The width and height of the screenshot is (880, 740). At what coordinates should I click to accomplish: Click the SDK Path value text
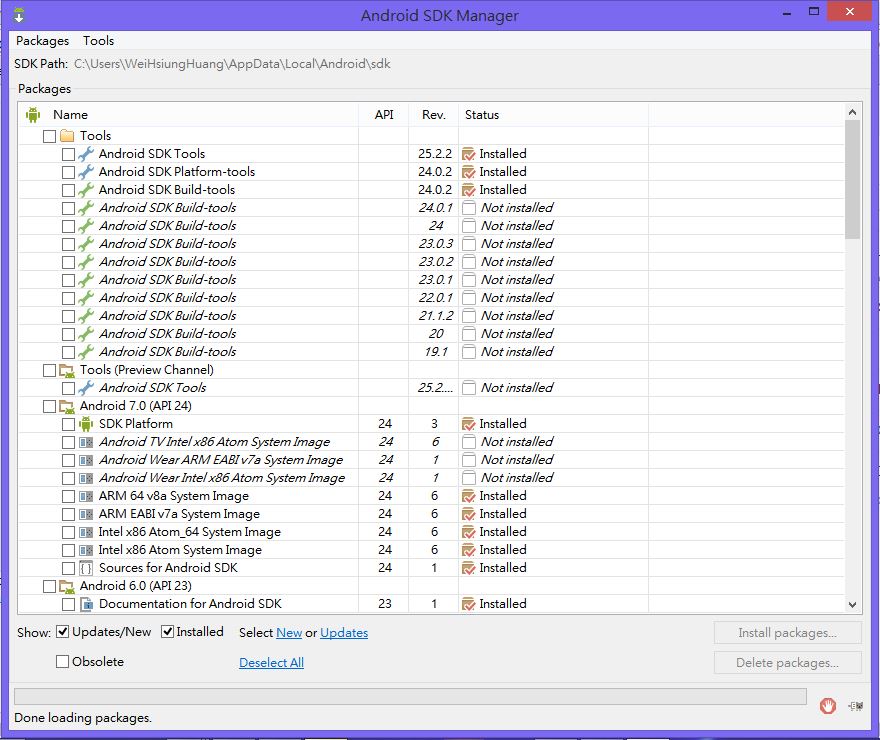(232, 63)
